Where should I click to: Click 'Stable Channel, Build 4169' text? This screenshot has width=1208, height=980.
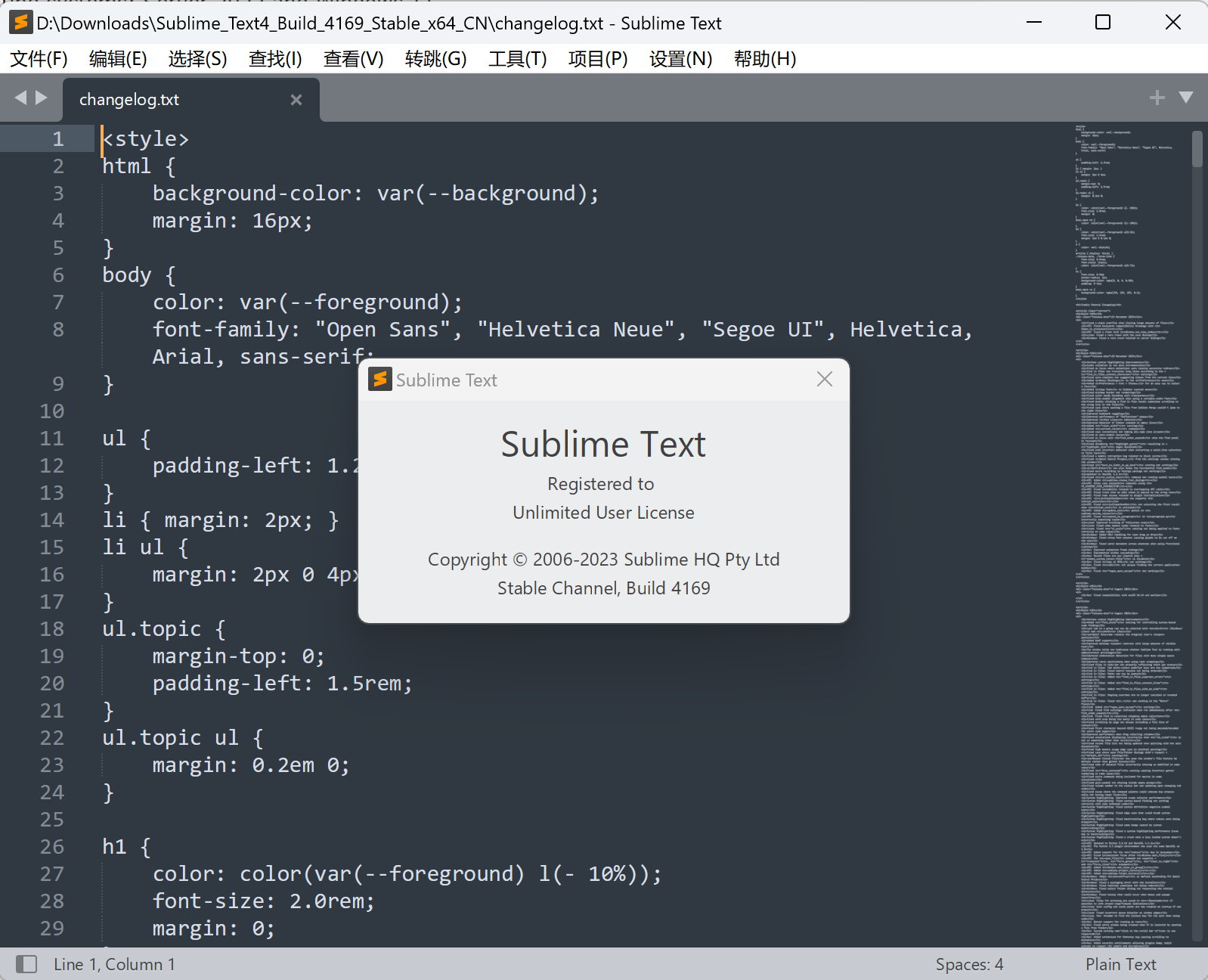pos(603,588)
